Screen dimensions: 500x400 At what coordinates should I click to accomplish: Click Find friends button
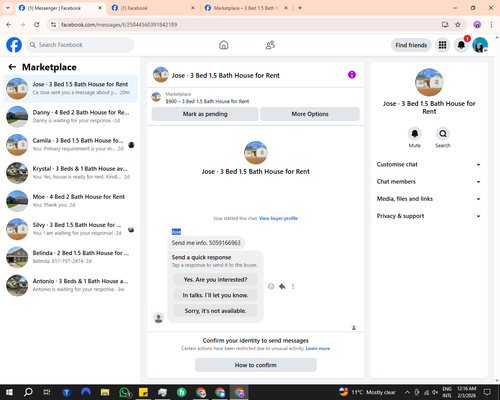pos(411,45)
